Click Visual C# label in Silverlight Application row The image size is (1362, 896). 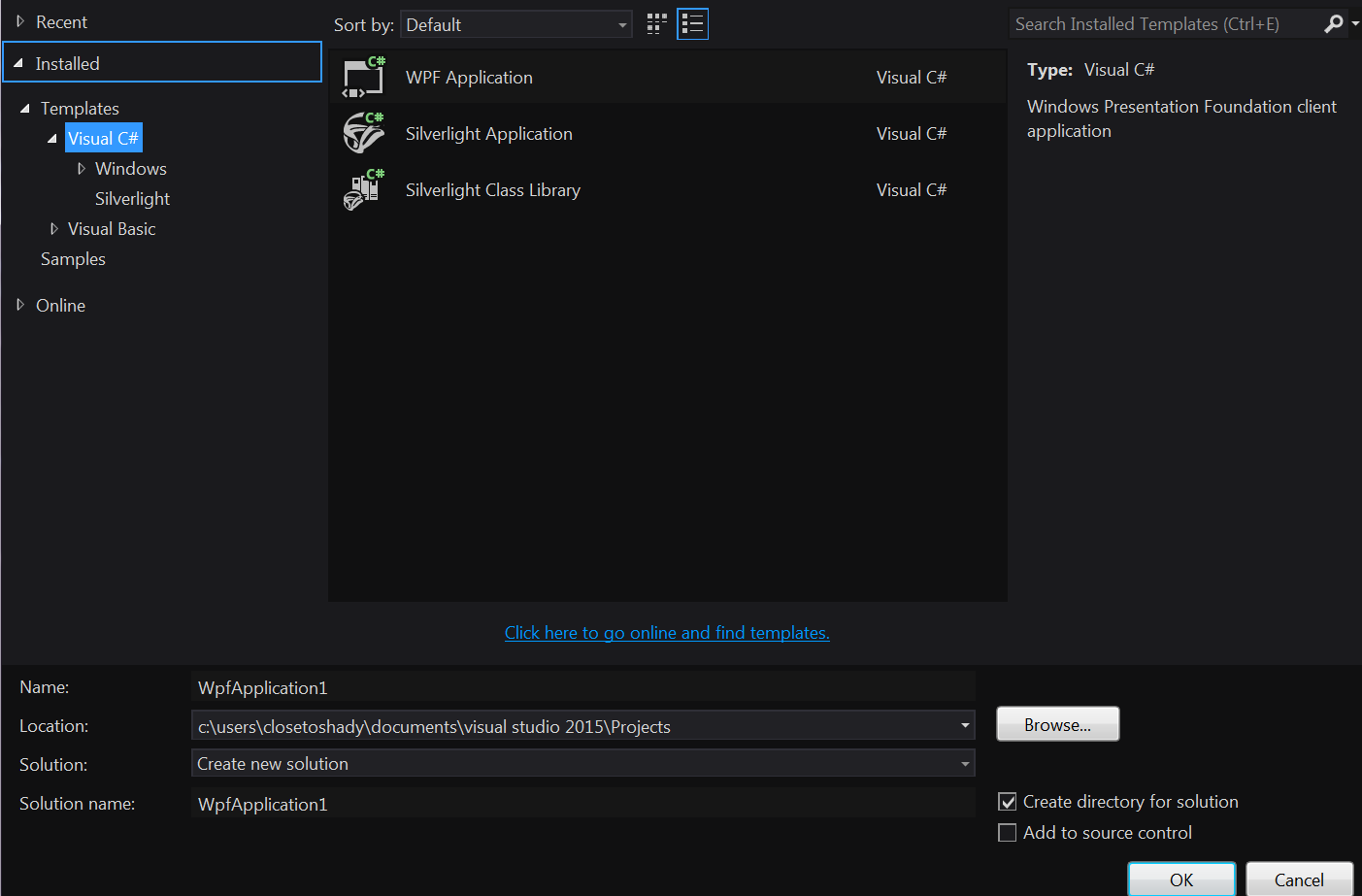[912, 134]
